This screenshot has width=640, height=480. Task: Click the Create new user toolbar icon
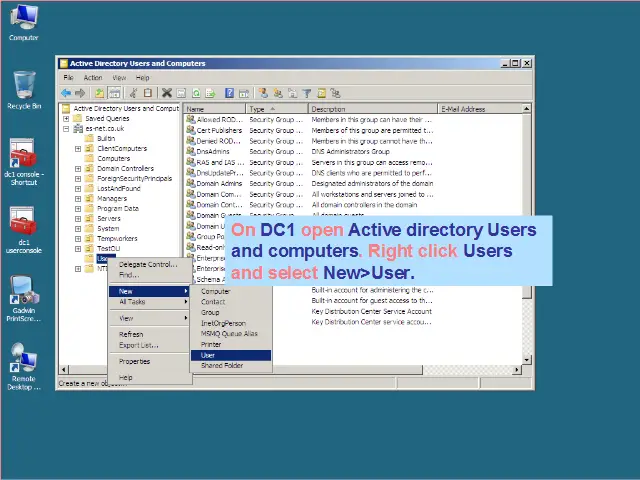point(263,93)
